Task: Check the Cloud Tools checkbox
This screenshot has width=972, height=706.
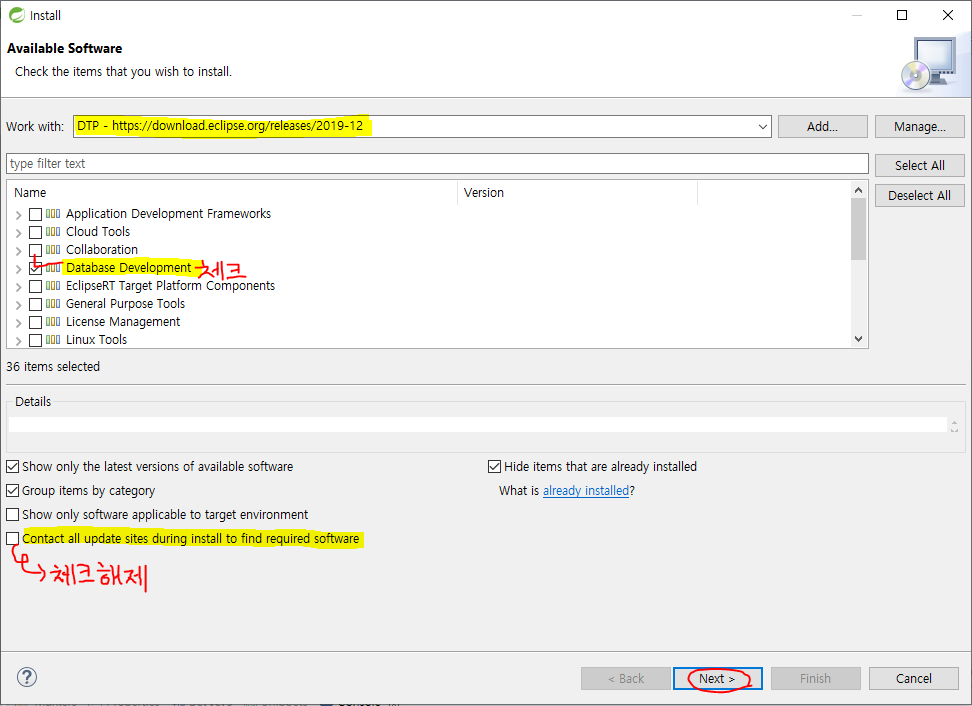Action: [35, 232]
